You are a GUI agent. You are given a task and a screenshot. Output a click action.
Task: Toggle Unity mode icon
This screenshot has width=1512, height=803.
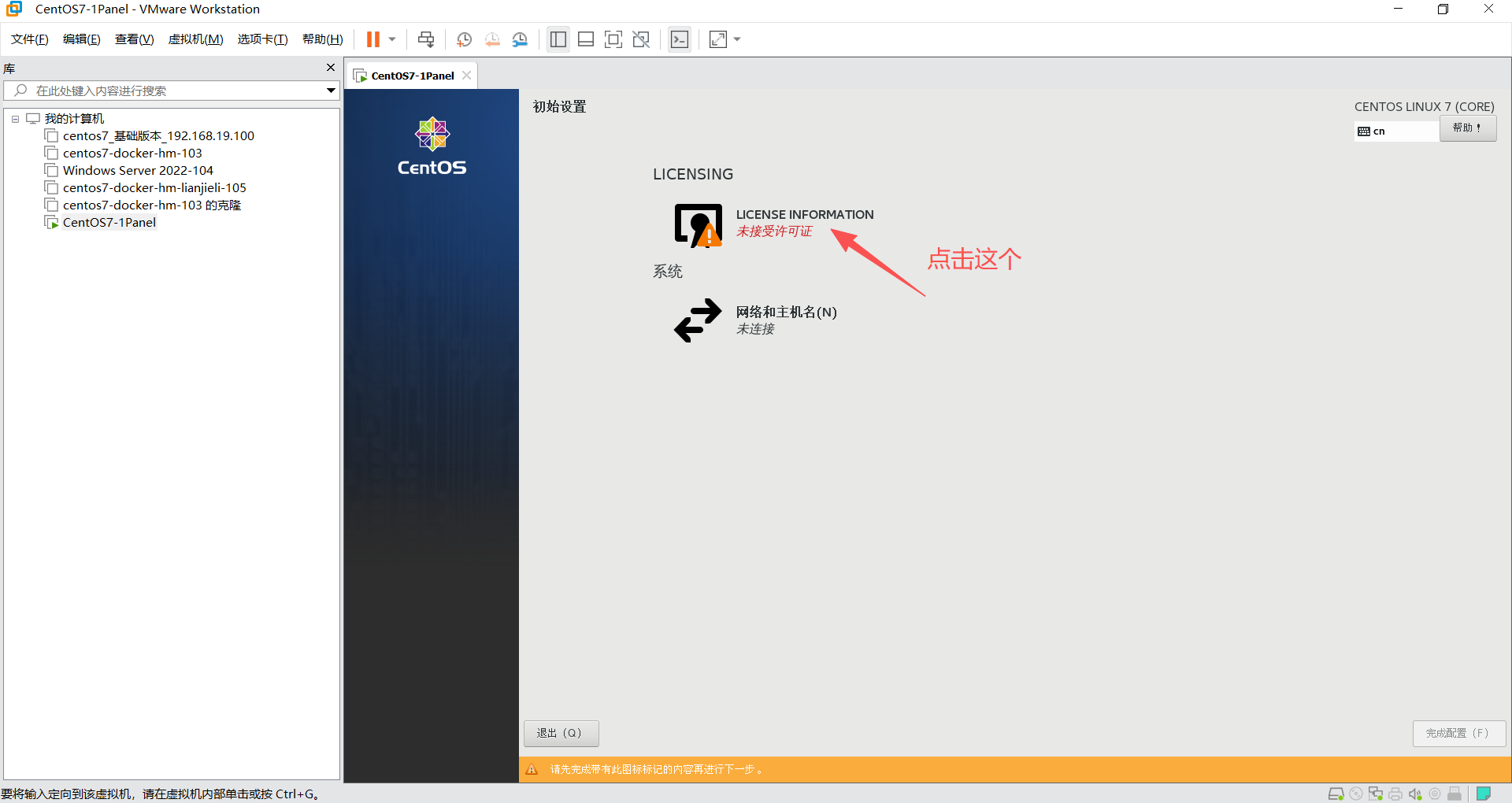[641, 39]
